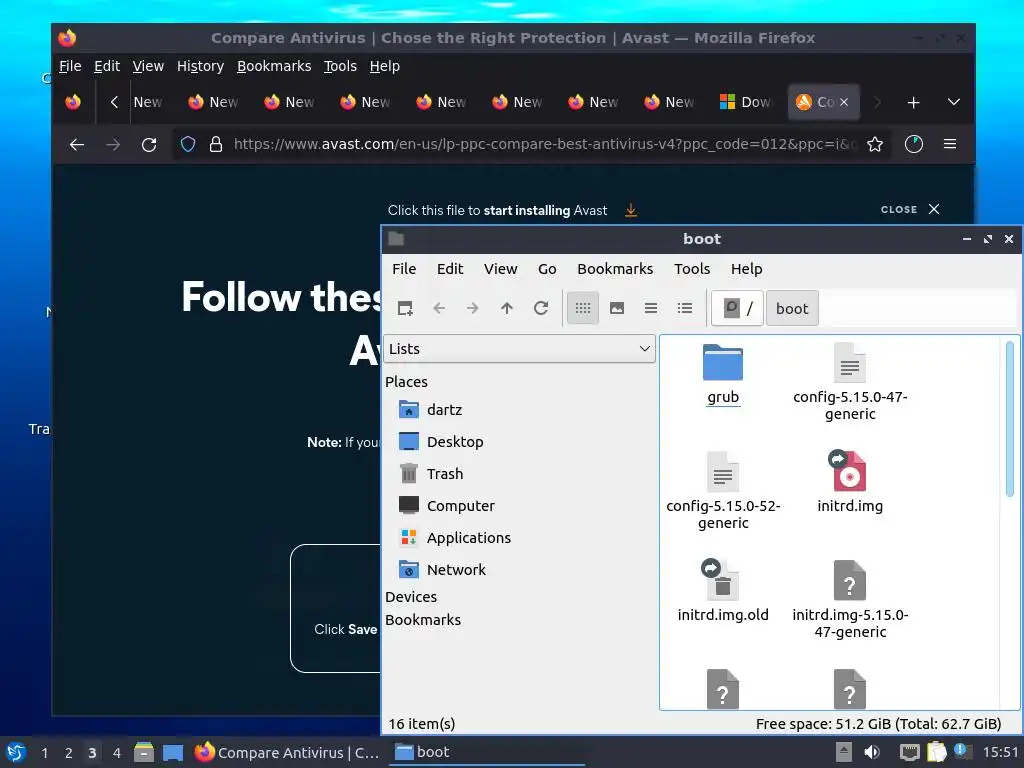Screen dimensions: 1024x768
Task: Open the Firefox hamburger application menu
Action: coord(950,144)
